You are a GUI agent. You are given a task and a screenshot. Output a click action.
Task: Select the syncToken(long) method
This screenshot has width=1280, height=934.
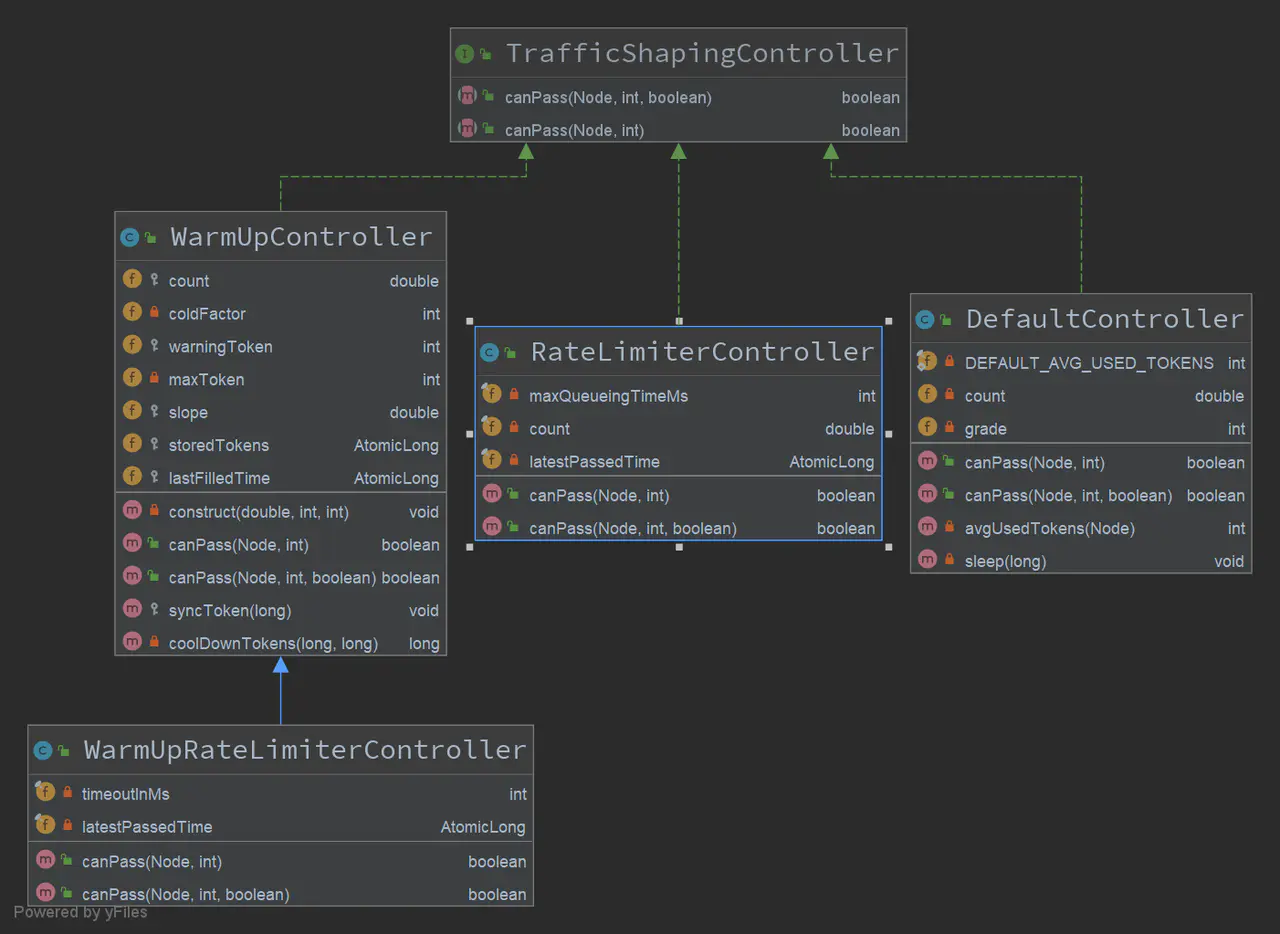281,610
